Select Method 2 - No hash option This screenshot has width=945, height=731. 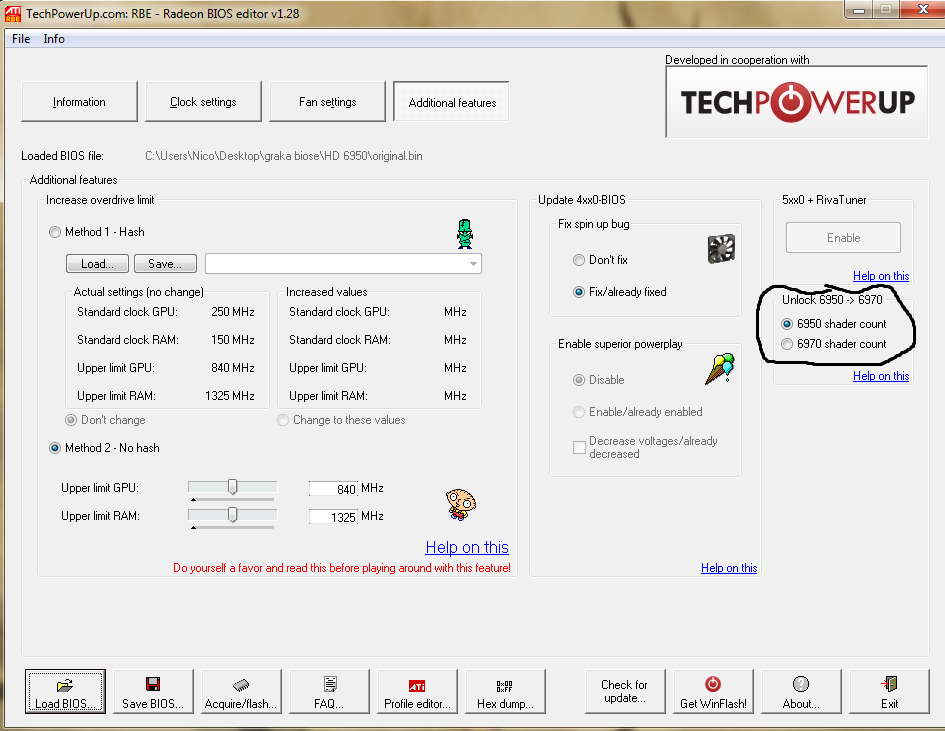pos(55,448)
